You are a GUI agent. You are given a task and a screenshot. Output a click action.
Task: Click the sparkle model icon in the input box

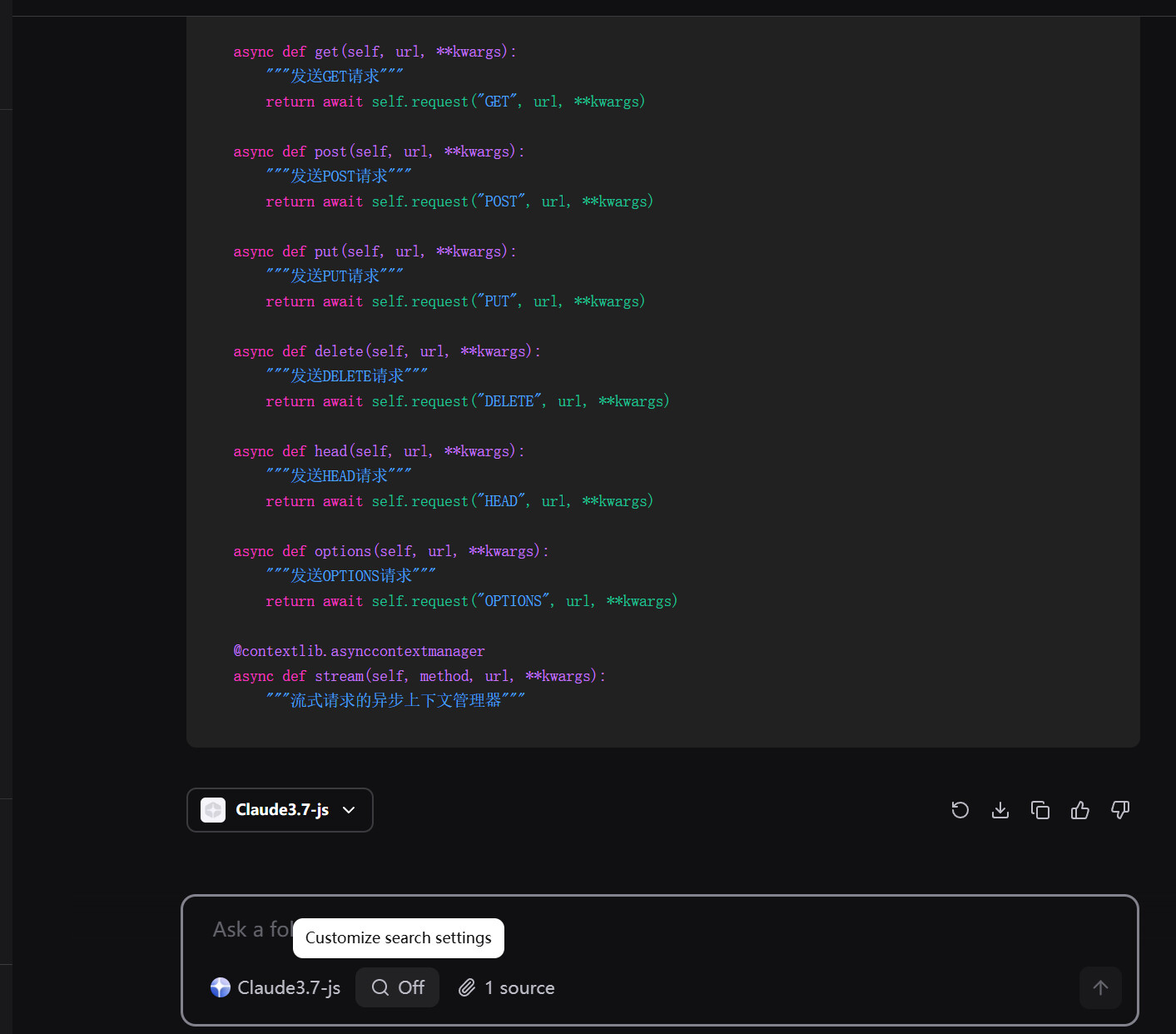pos(221,987)
